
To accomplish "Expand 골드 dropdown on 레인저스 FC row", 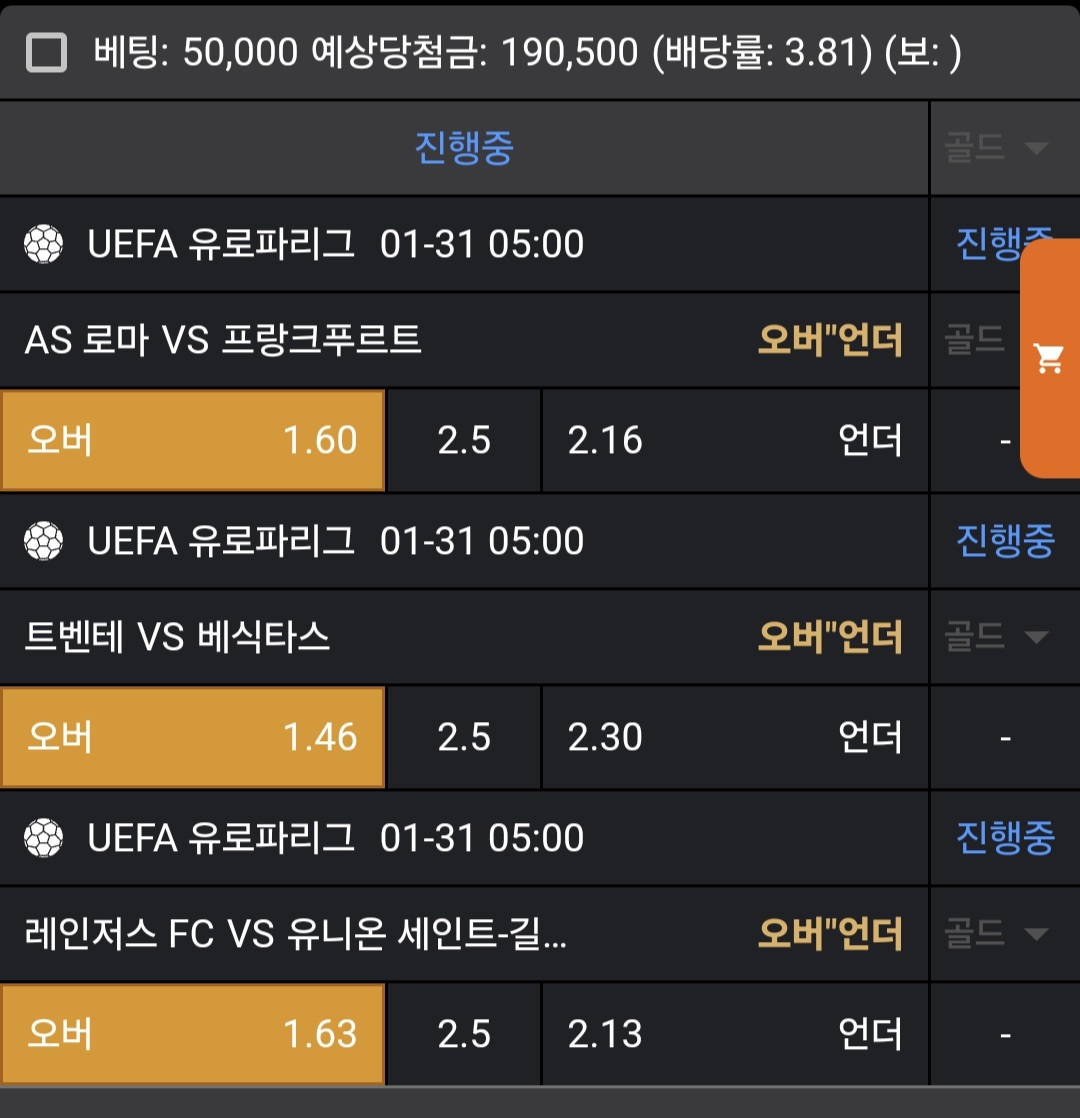I will pyautogui.click(x=996, y=934).
